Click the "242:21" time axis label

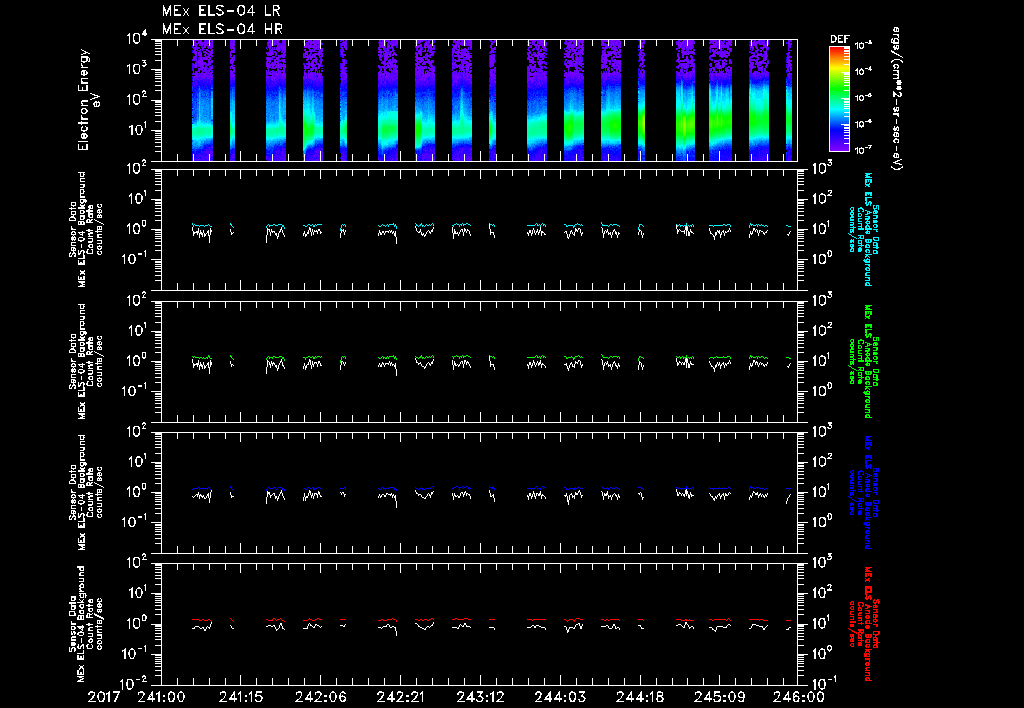click(x=400, y=697)
